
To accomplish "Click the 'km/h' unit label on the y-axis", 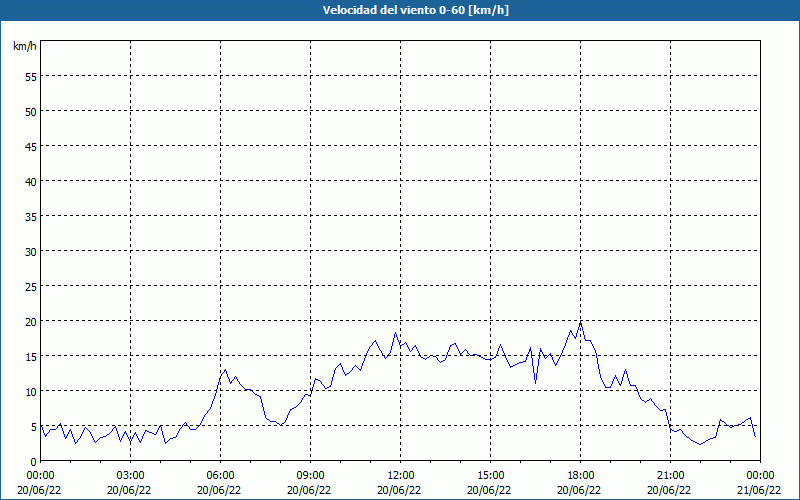I will [24, 46].
